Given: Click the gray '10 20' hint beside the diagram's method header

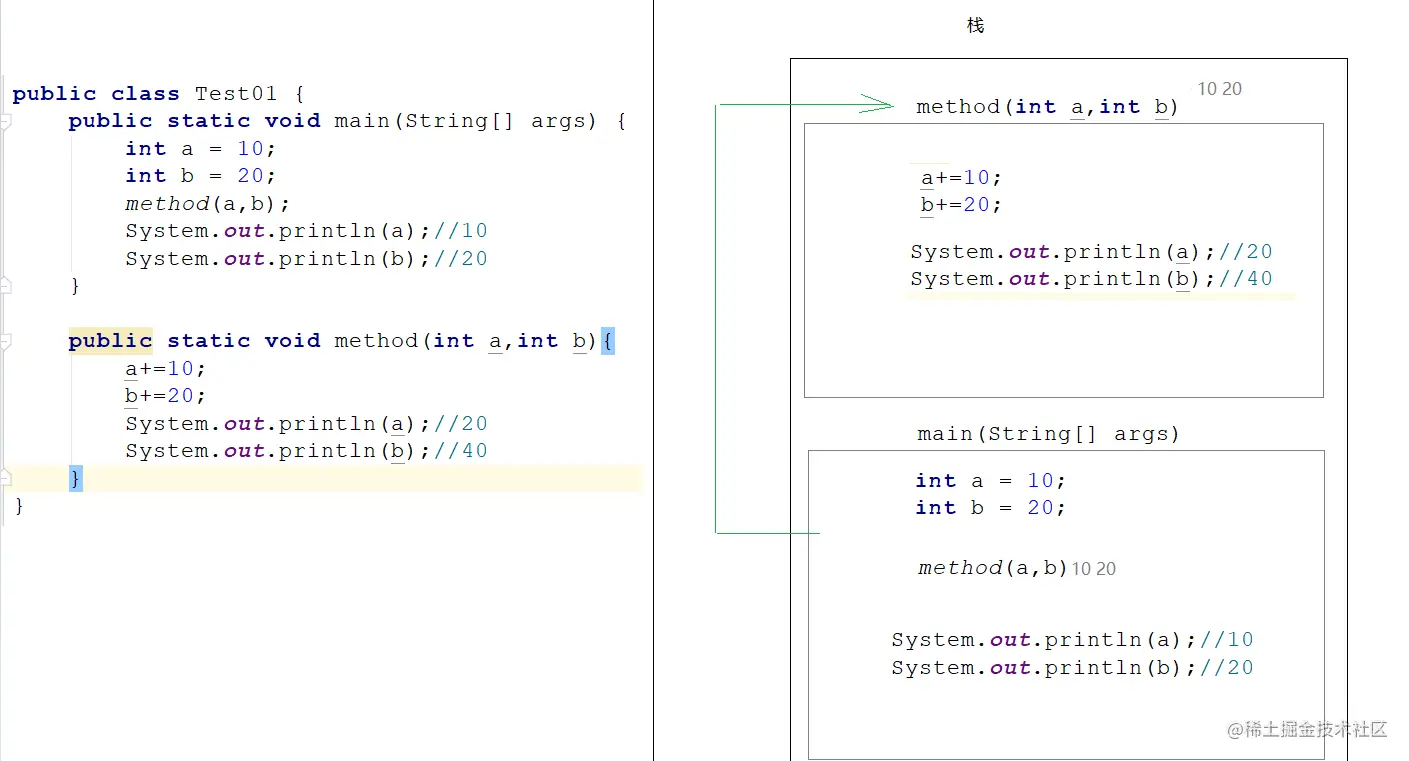Looking at the screenshot, I should point(1220,89).
